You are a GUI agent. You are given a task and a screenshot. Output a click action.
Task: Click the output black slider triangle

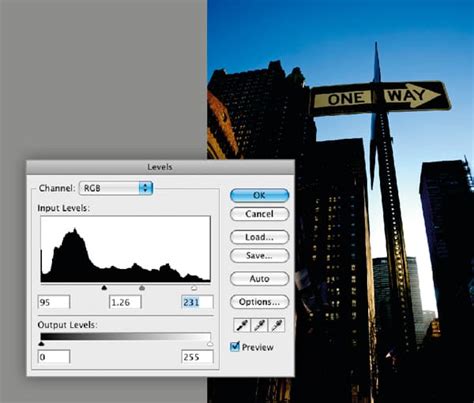(x=41, y=344)
